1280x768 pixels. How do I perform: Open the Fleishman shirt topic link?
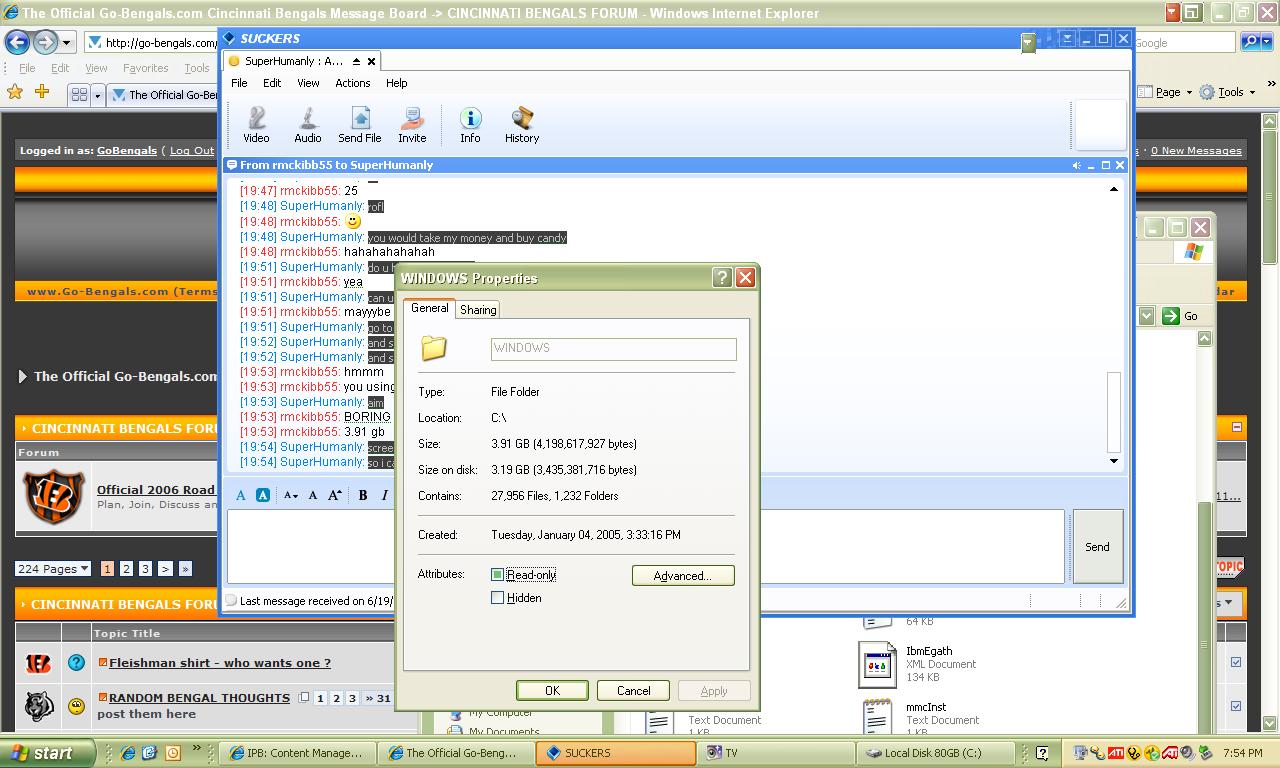click(x=219, y=663)
